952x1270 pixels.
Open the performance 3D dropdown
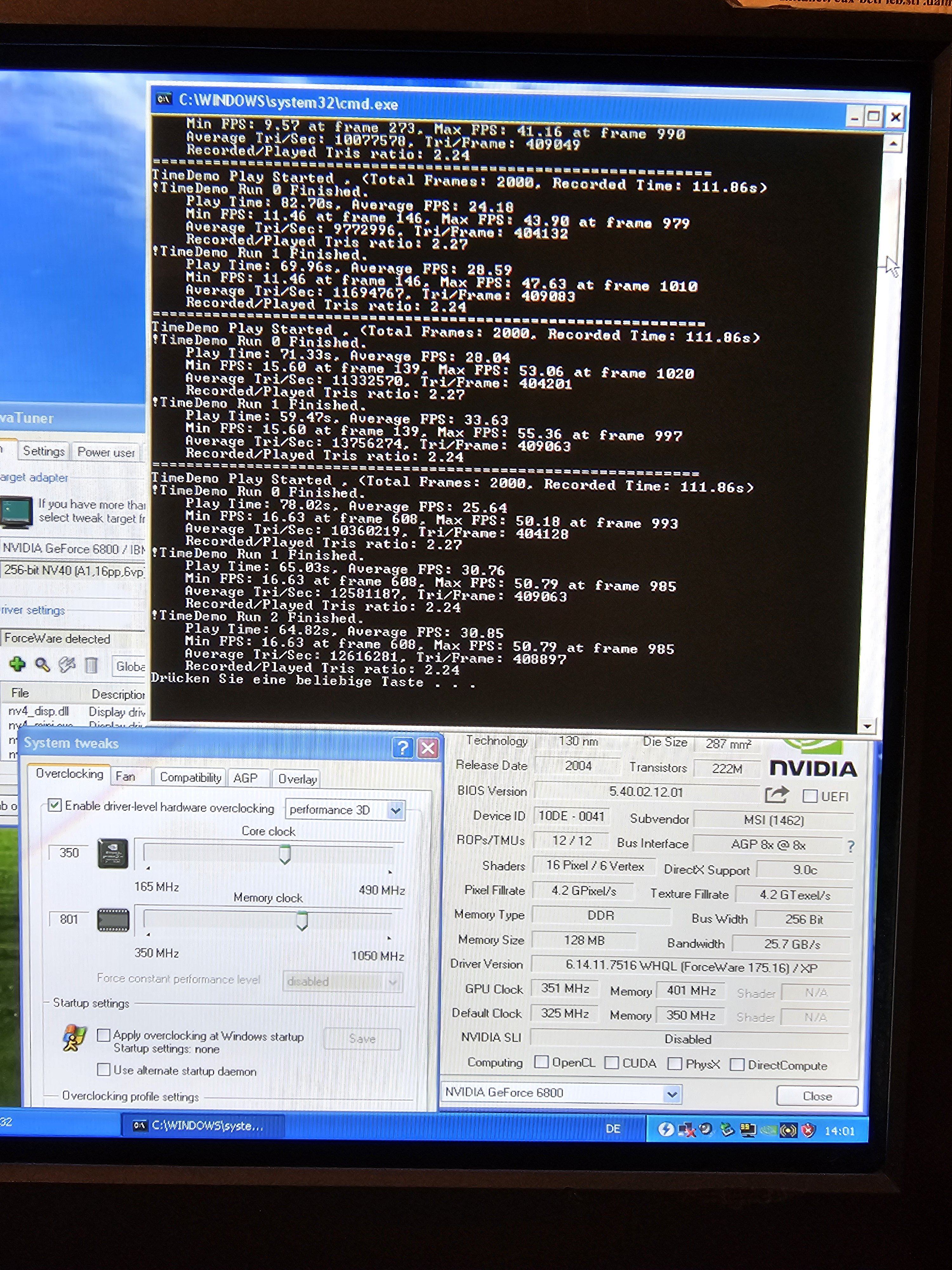[x=395, y=810]
